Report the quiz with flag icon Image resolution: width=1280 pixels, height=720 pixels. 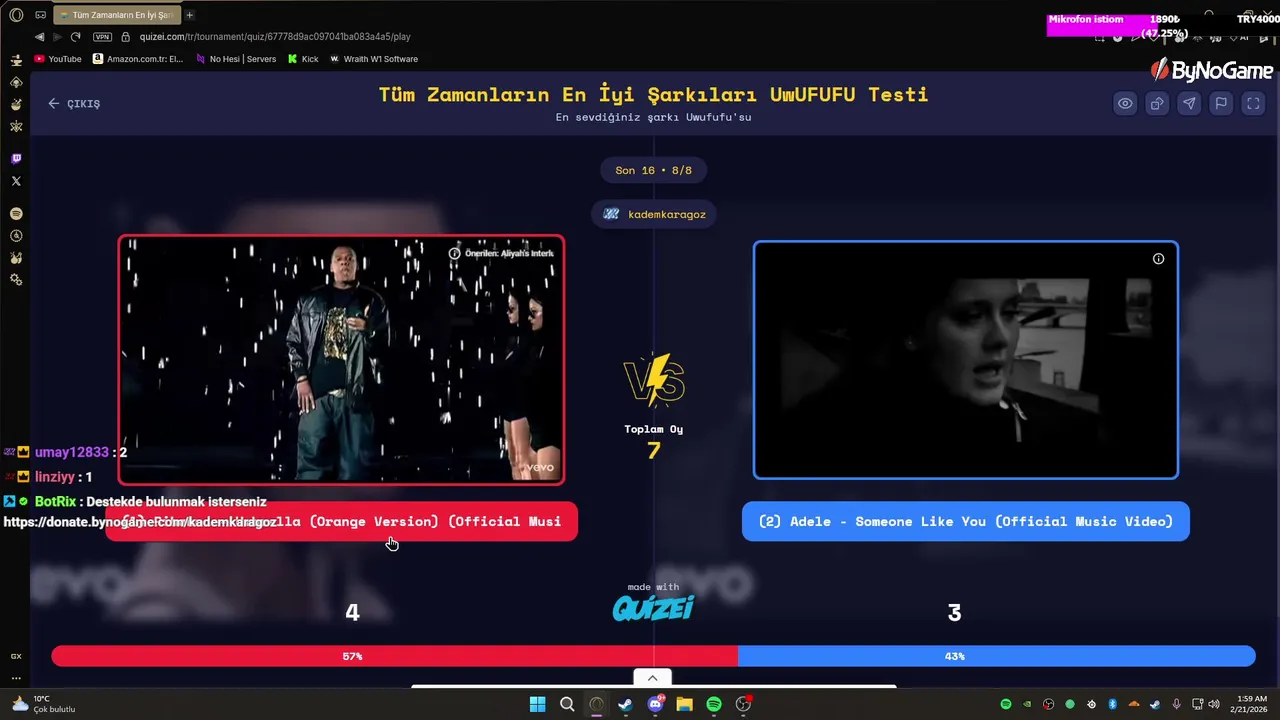[x=1221, y=103]
